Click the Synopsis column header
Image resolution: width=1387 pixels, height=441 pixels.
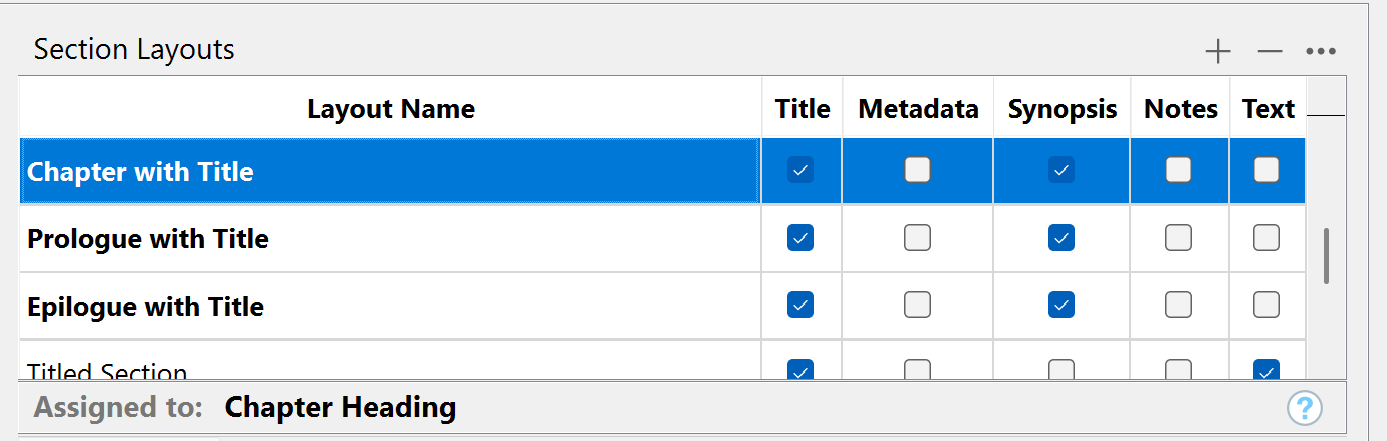point(1062,109)
